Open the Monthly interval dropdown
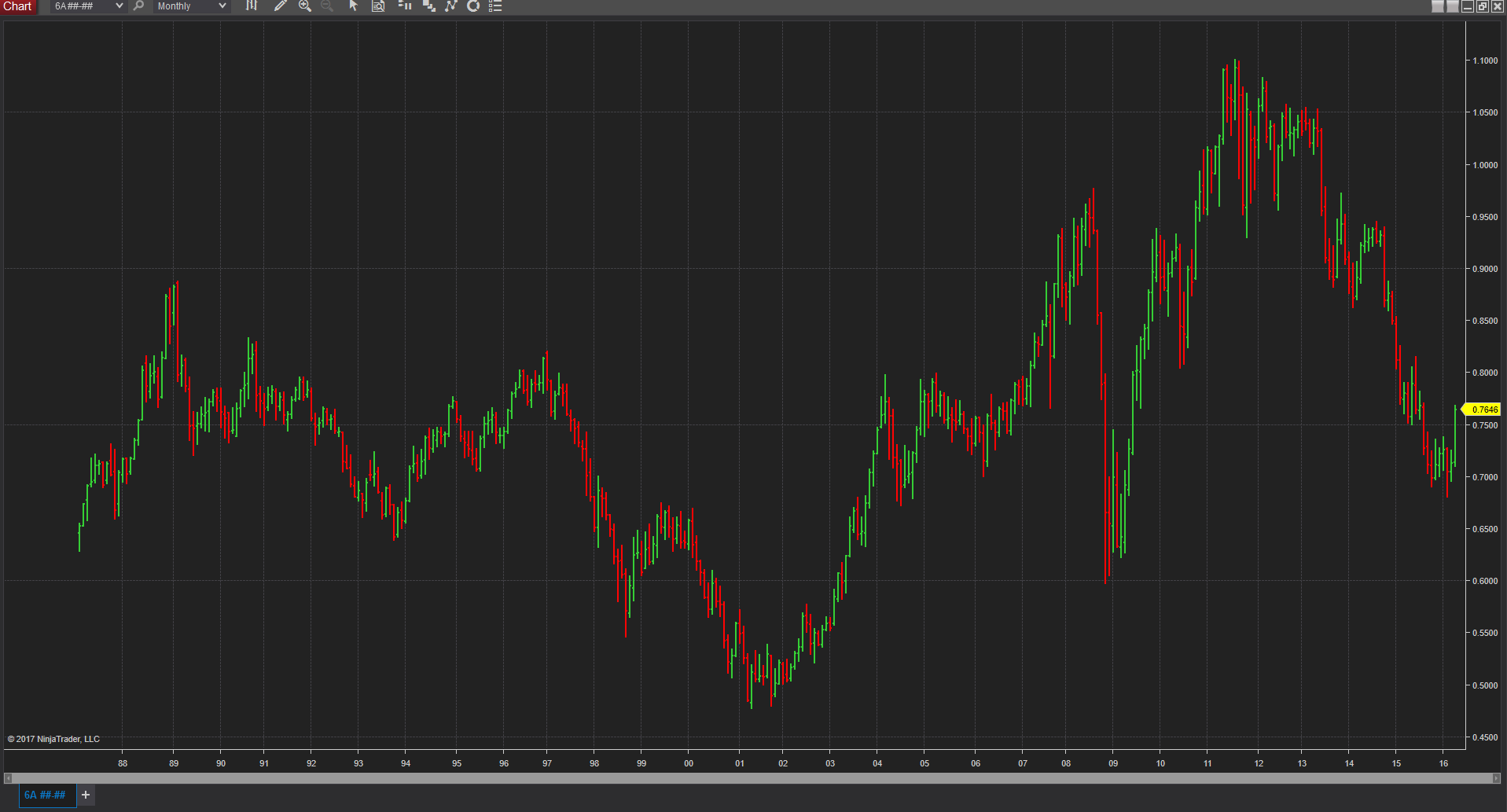 pyautogui.click(x=191, y=6)
